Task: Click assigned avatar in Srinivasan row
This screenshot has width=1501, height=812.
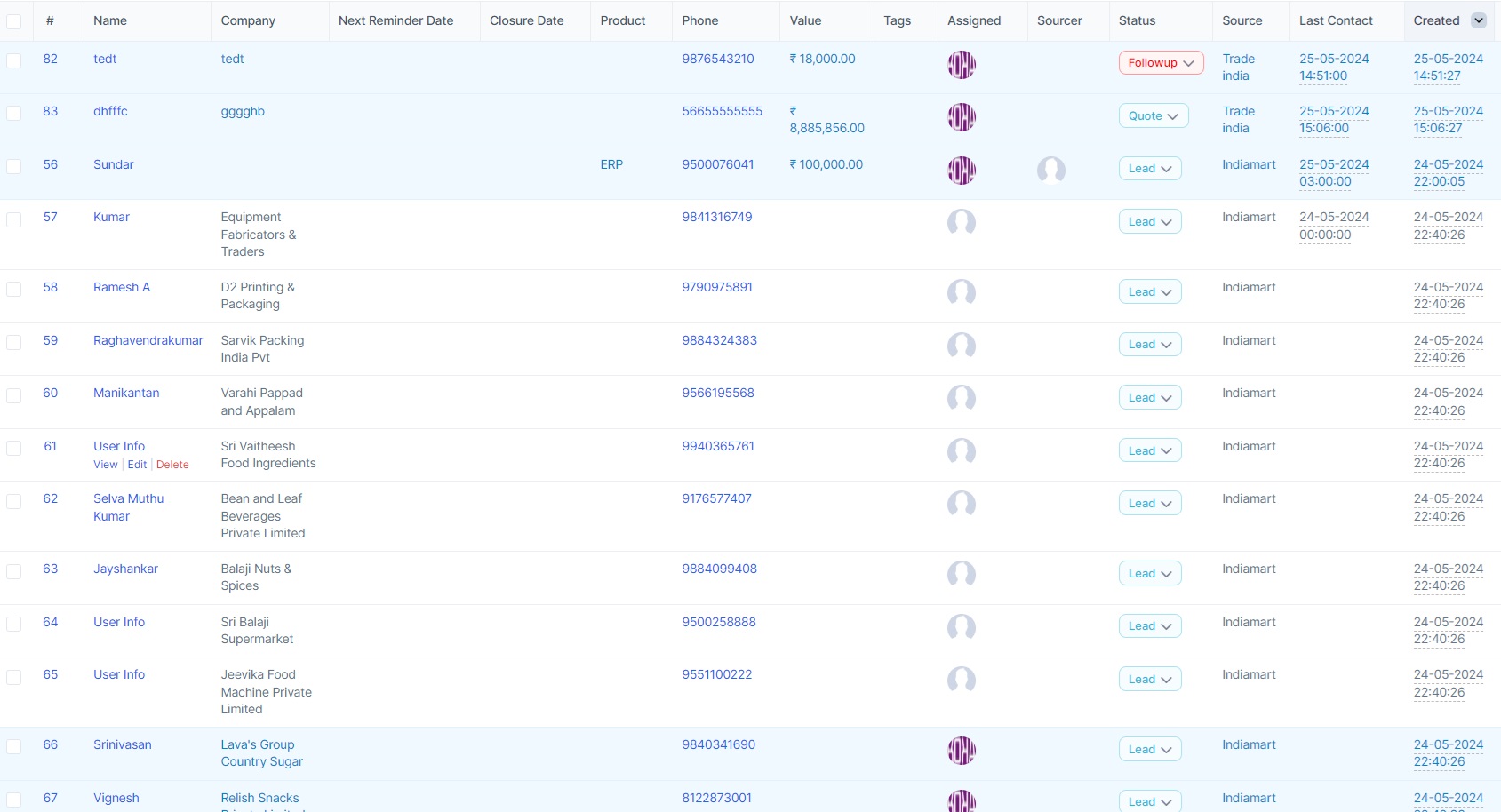Action: 962,751
